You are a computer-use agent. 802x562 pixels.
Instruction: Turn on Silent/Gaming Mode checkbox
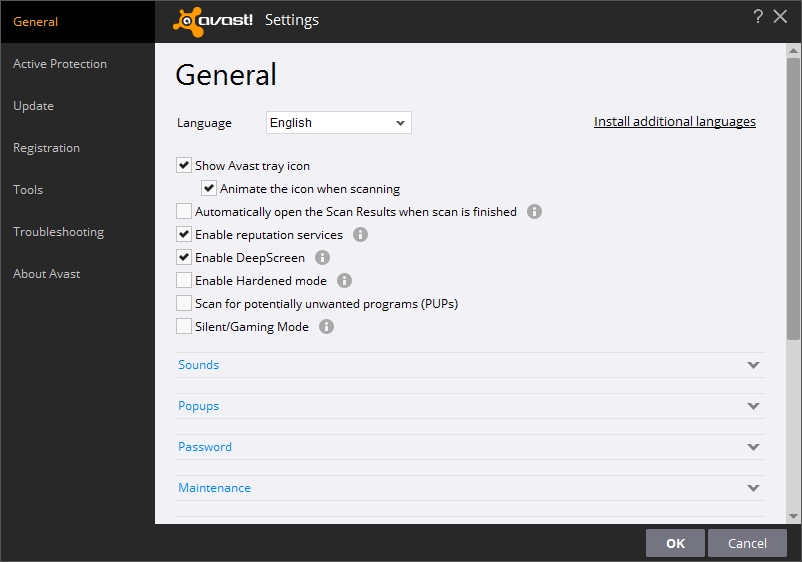pyautogui.click(x=184, y=326)
